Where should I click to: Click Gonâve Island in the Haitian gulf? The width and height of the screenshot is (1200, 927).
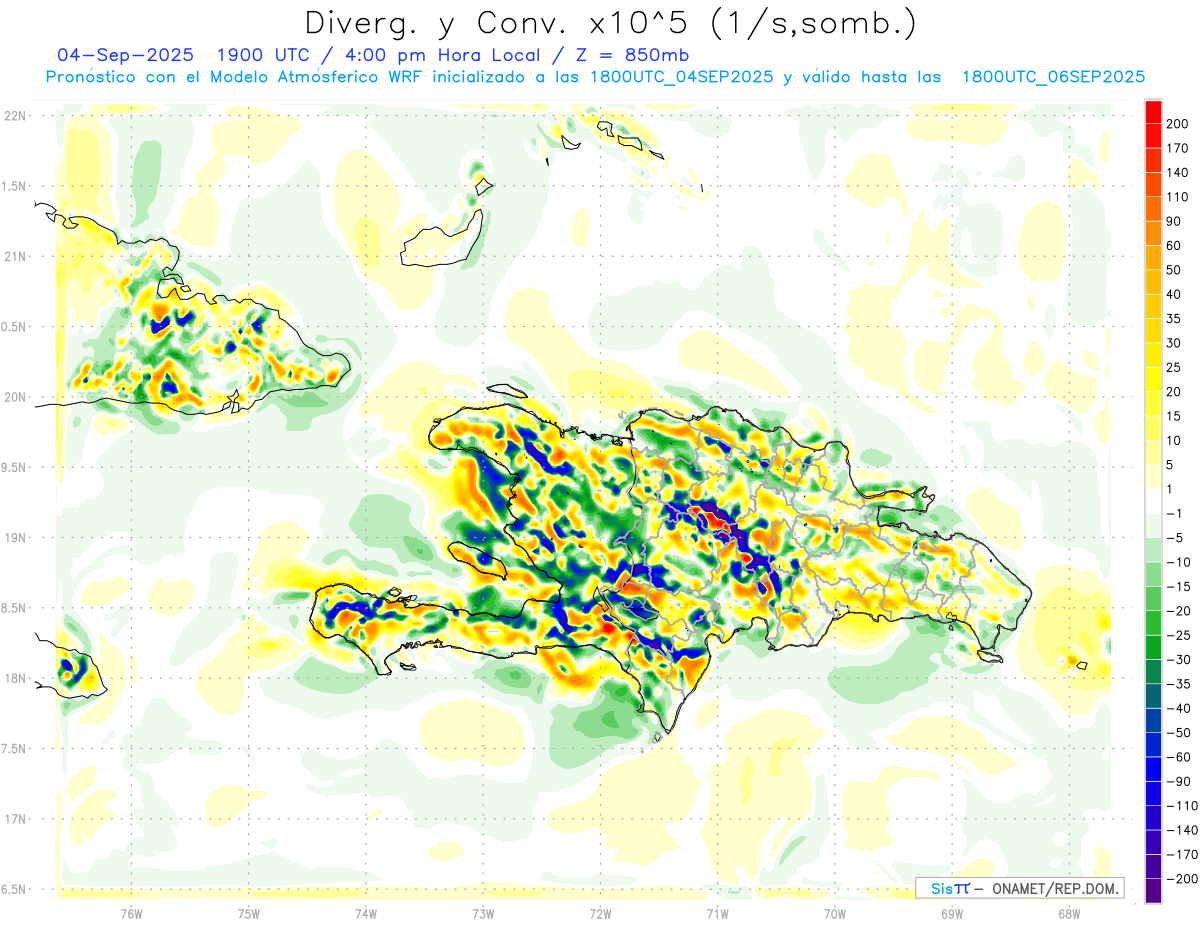click(x=478, y=557)
